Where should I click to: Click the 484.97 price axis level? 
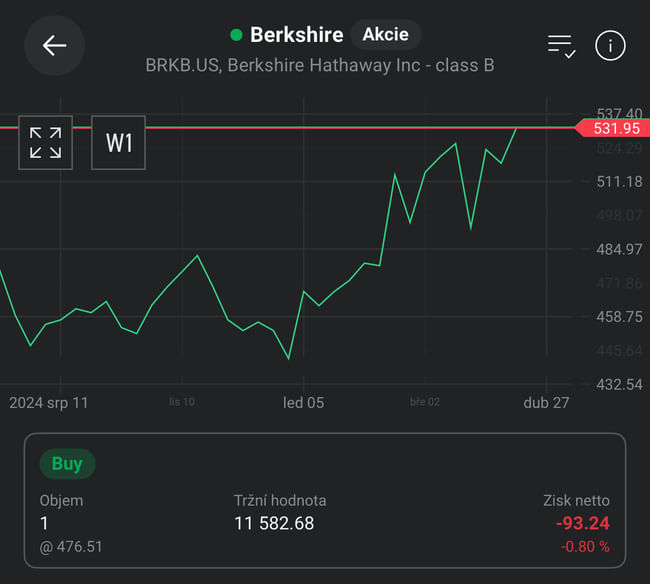(619, 249)
